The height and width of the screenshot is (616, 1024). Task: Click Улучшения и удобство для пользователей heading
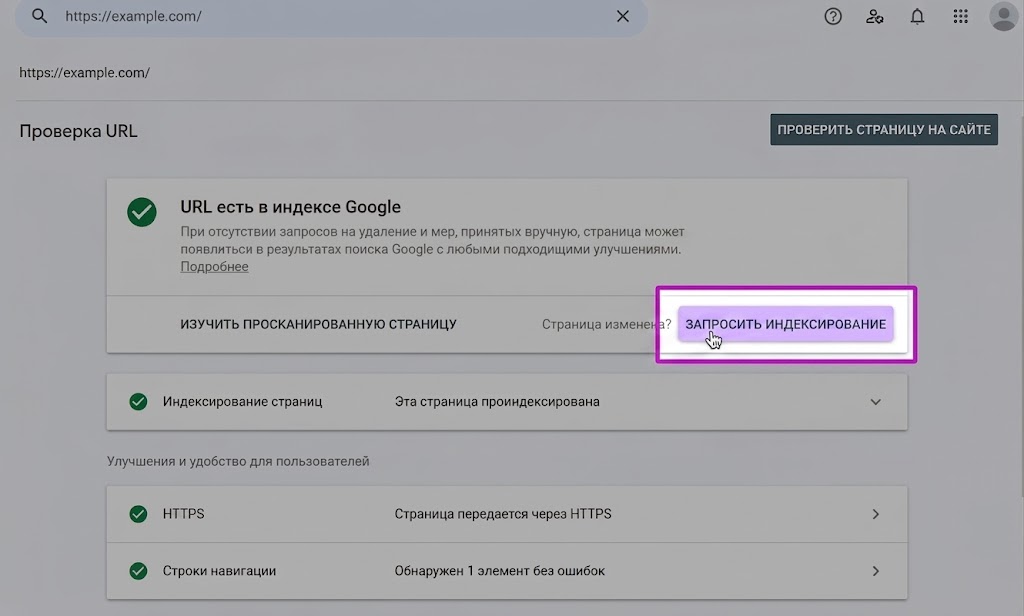click(x=238, y=461)
